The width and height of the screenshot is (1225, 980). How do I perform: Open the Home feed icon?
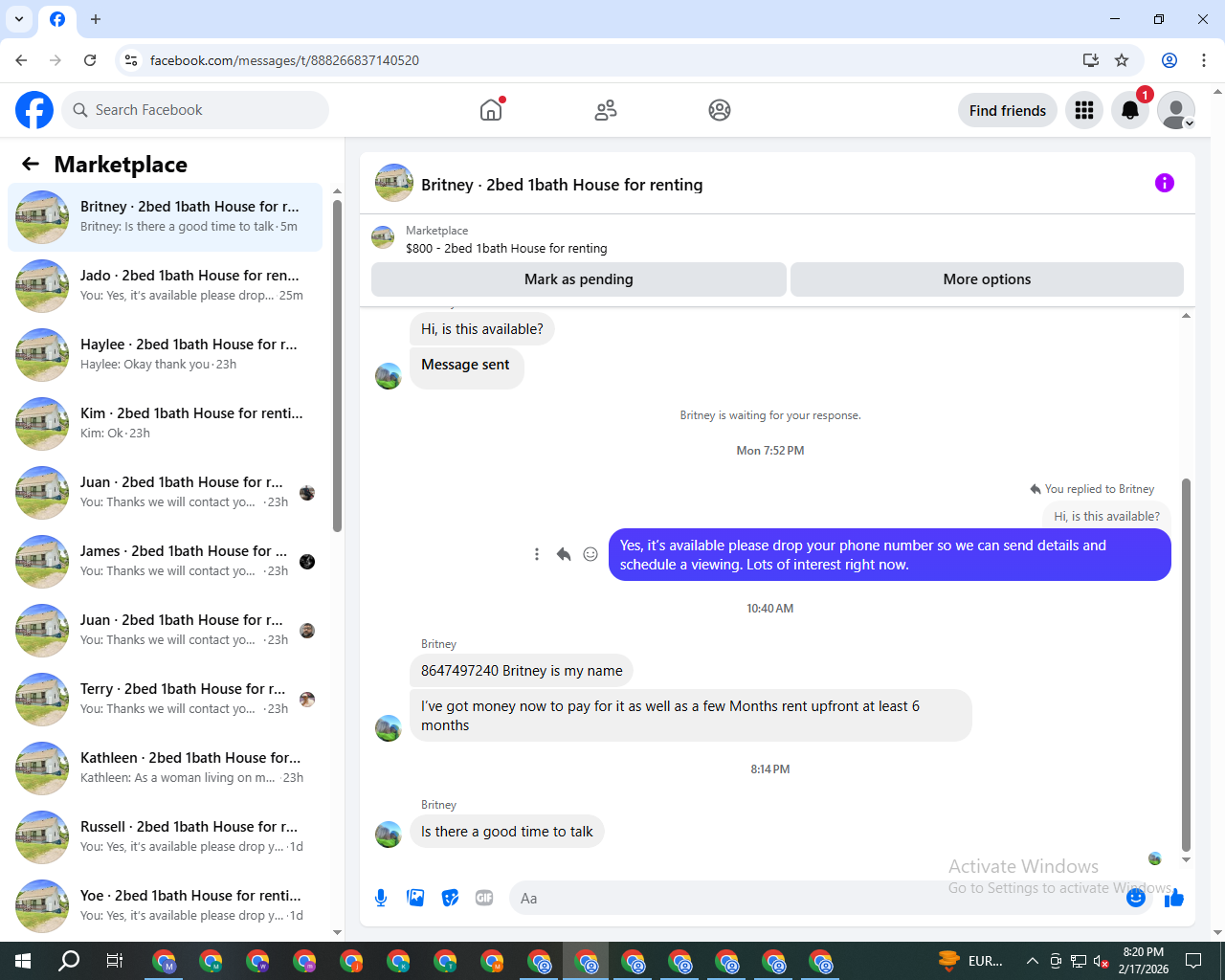coord(491,110)
